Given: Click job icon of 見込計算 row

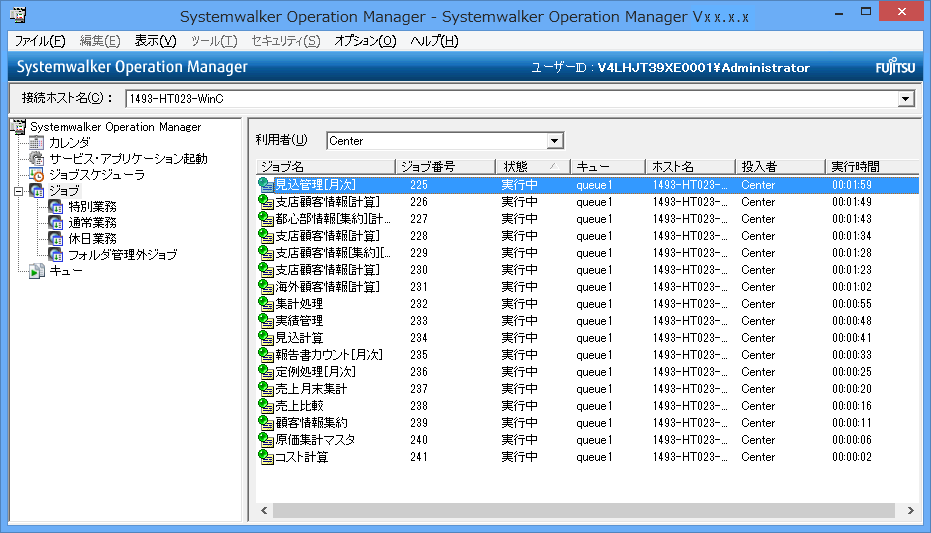Looking at the screenshot, I should [266, 338].
